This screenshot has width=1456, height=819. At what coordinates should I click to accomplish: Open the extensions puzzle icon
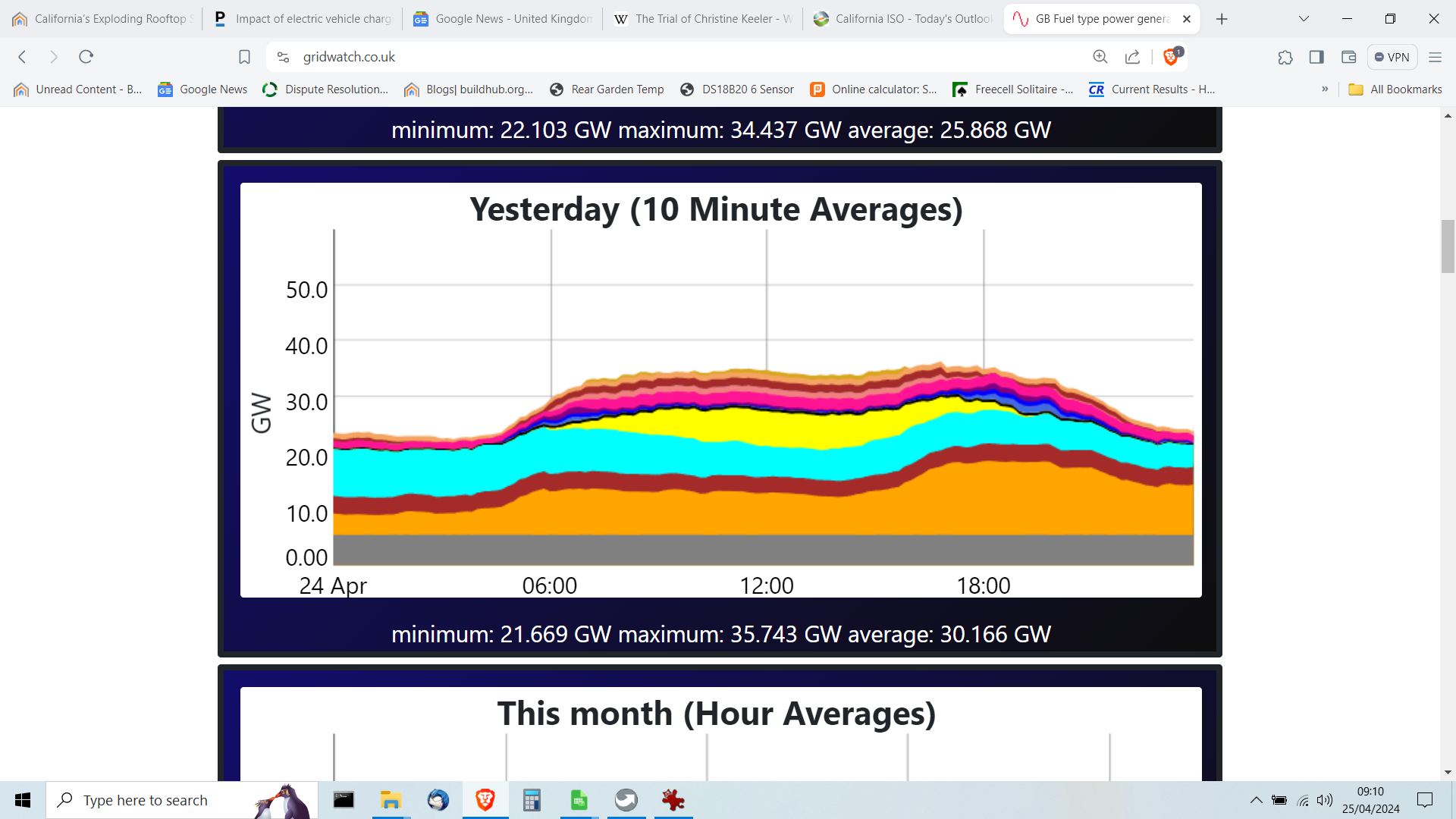tap(1285, 57)
